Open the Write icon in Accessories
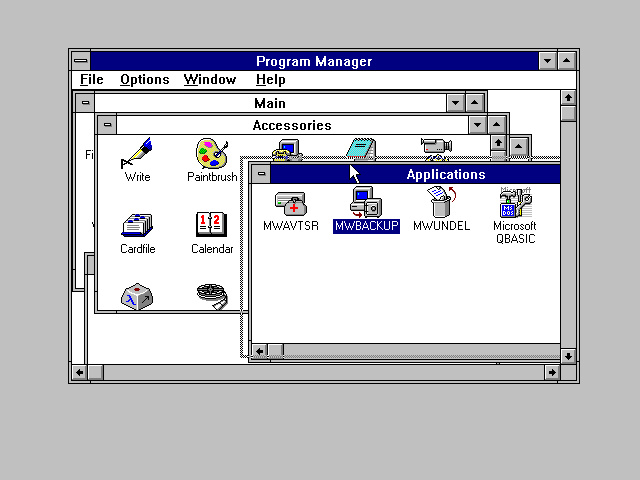 coord(137,160)
